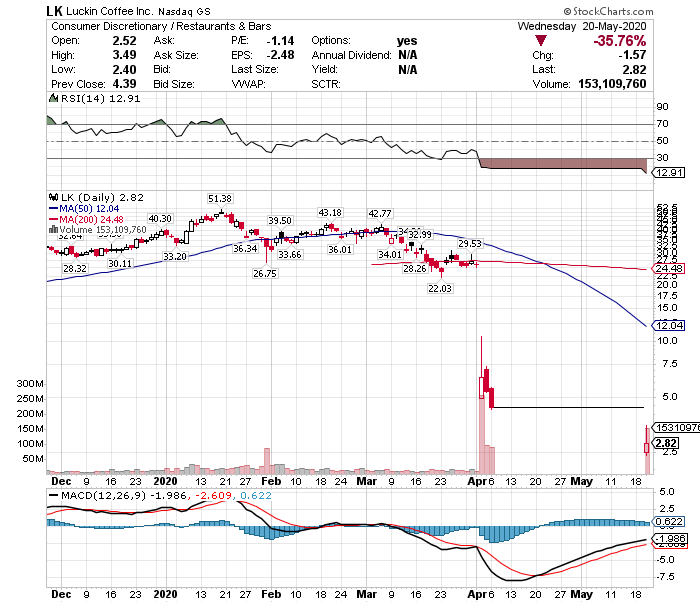Click the 26.75 low price label
This screenshot has width=700, height=603.
(265, 273)
